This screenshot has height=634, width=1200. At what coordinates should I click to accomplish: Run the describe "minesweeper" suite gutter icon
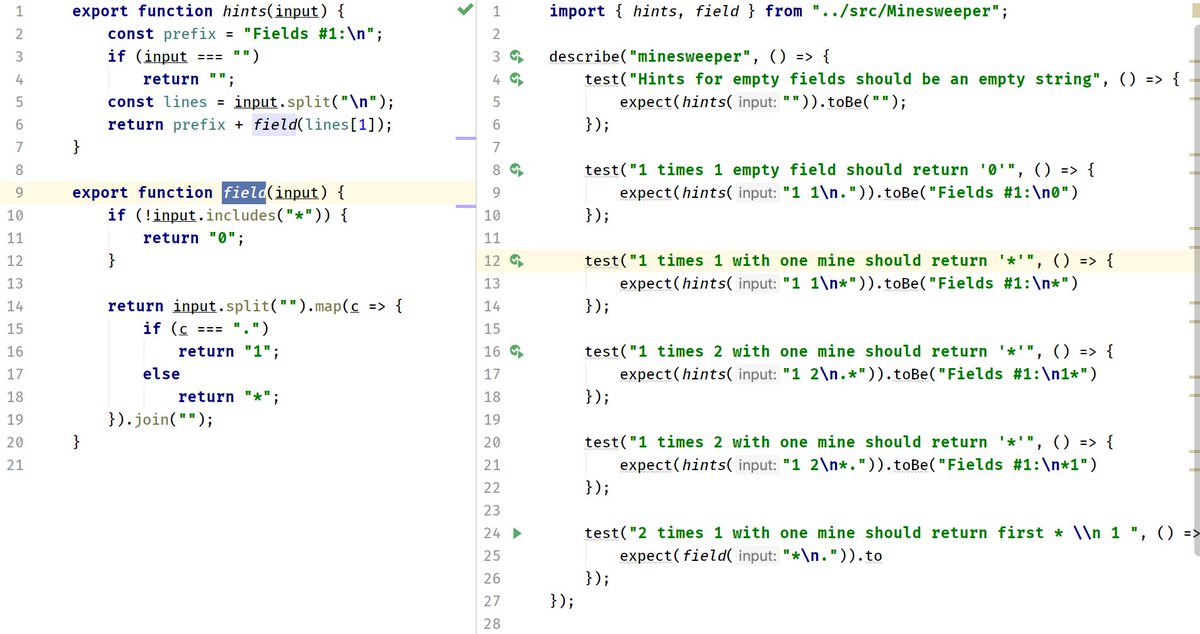tap(517, 56)
